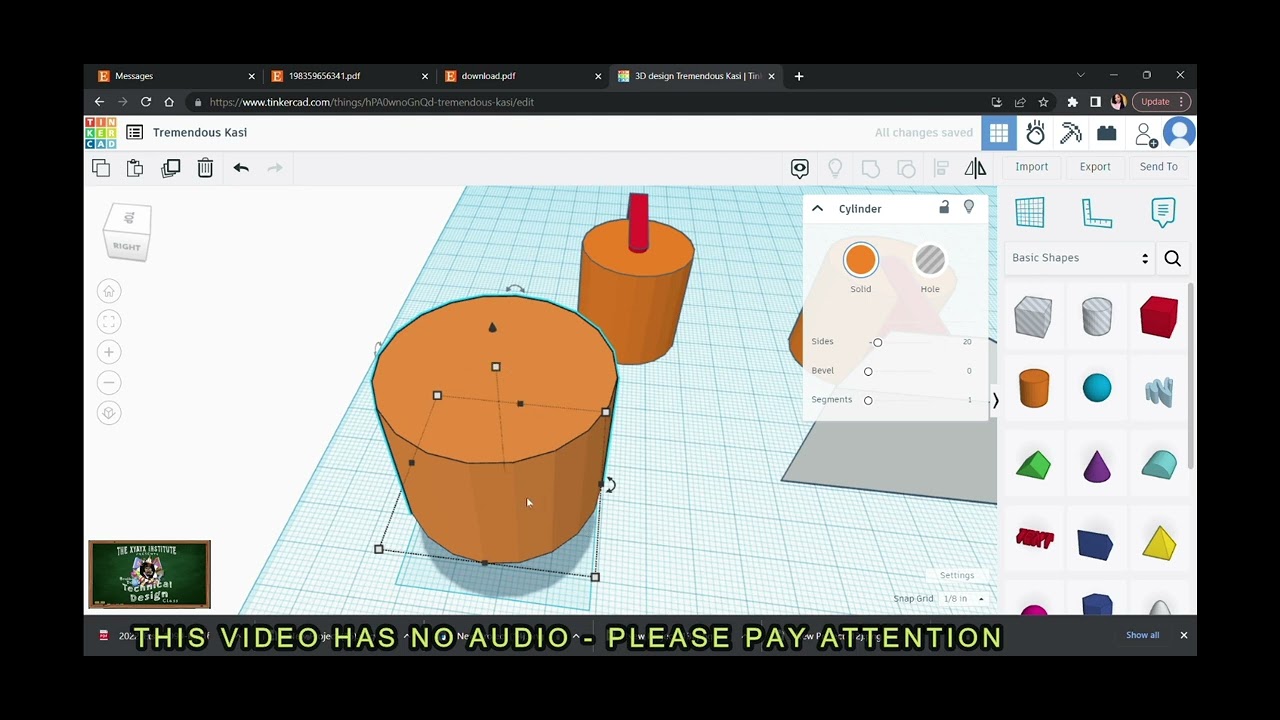Switch to the Messages browser tab

pyautogui.click(x=177, y=76)
